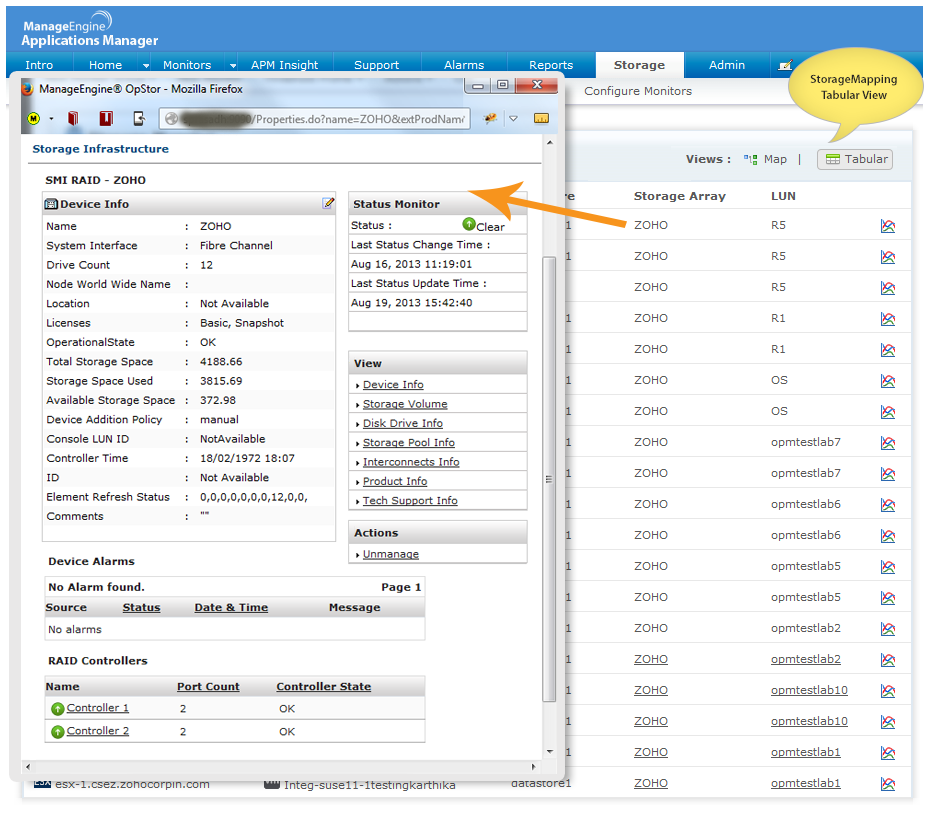The width and height of the screenshot is (931, 816).
Task: Open Controller 1 details link
Action: [97, 708]
